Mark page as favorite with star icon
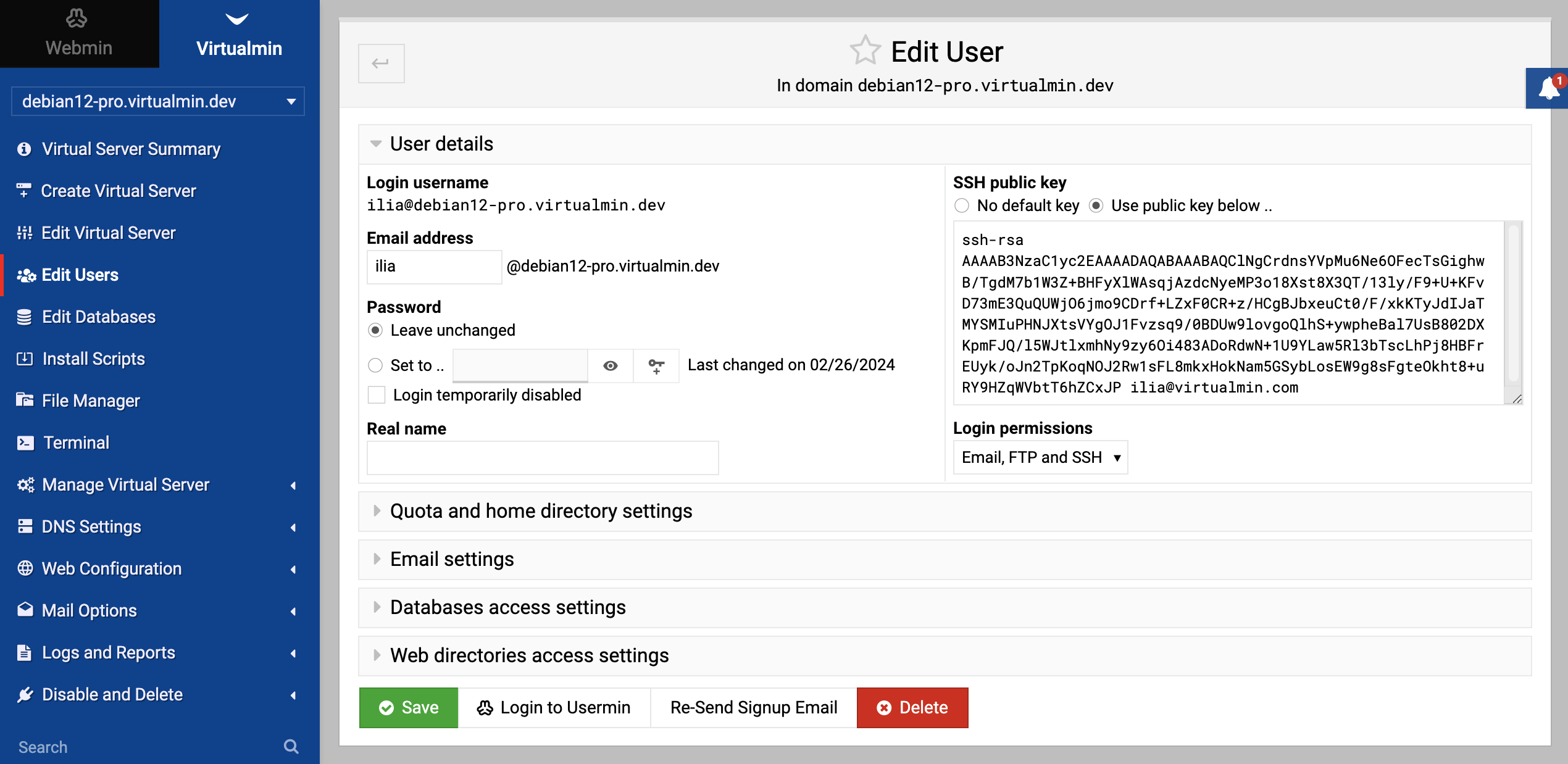Image resolution: width=1568 pixels, height=764 pixels. [x=865, y=51]
